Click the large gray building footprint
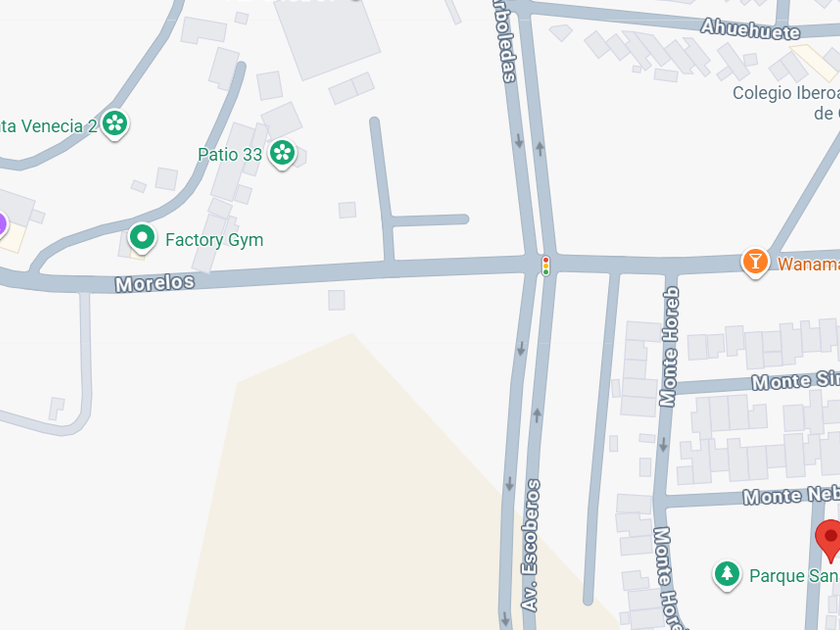Screen dimensions: 840x630 coord(327,36)
